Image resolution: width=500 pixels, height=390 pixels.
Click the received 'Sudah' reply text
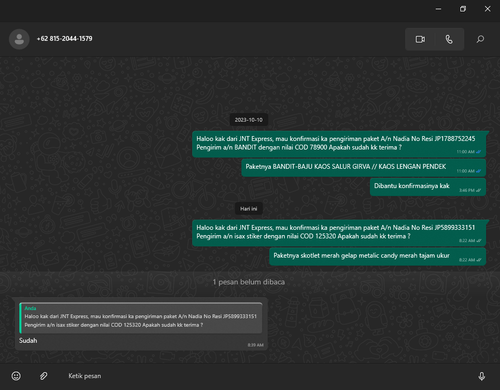[x=28, y=341]
